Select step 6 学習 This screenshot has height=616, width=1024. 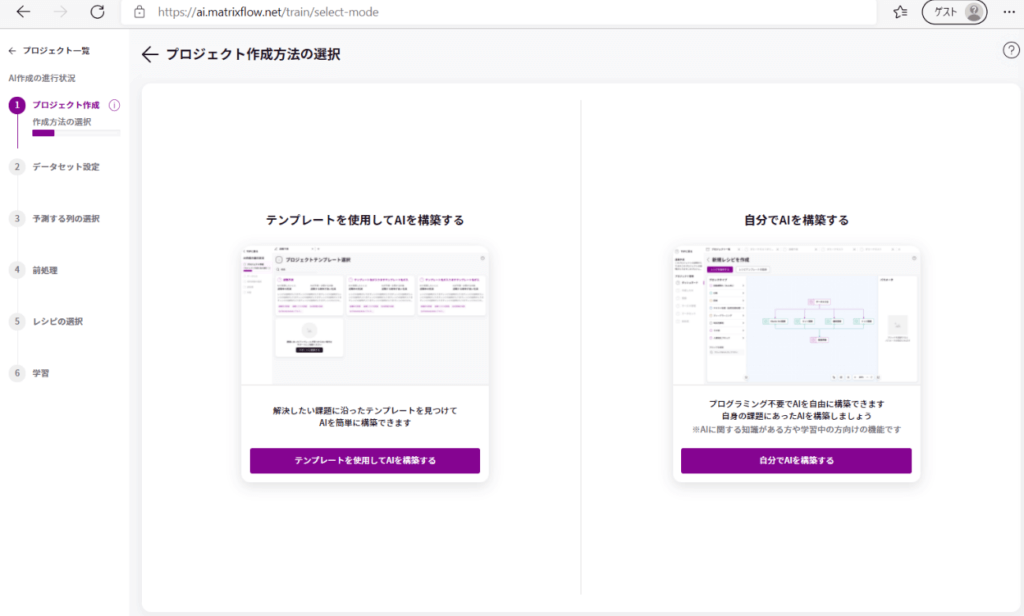click(41, 373)
